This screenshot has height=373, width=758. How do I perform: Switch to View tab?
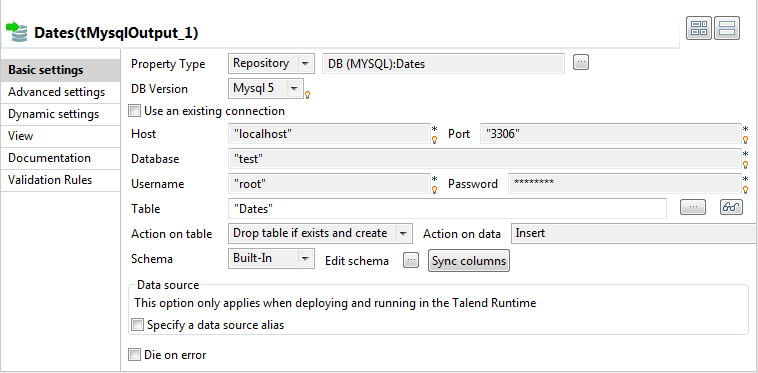pyautogui.click(x=60, y=136)
